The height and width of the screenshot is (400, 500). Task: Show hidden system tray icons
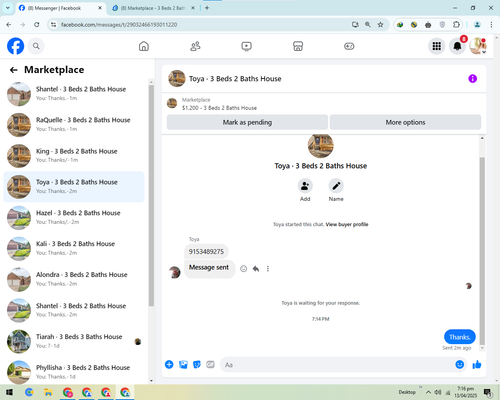point(428,392)
